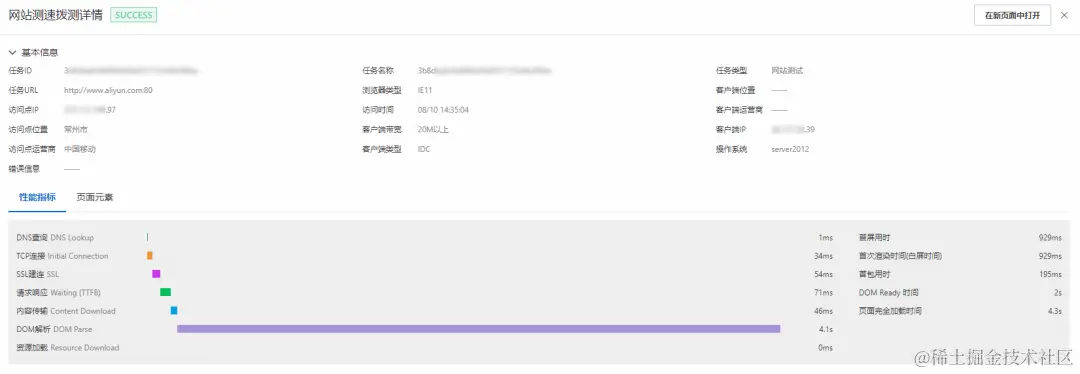Click the Content Download duration 46ms

(823, 311)
